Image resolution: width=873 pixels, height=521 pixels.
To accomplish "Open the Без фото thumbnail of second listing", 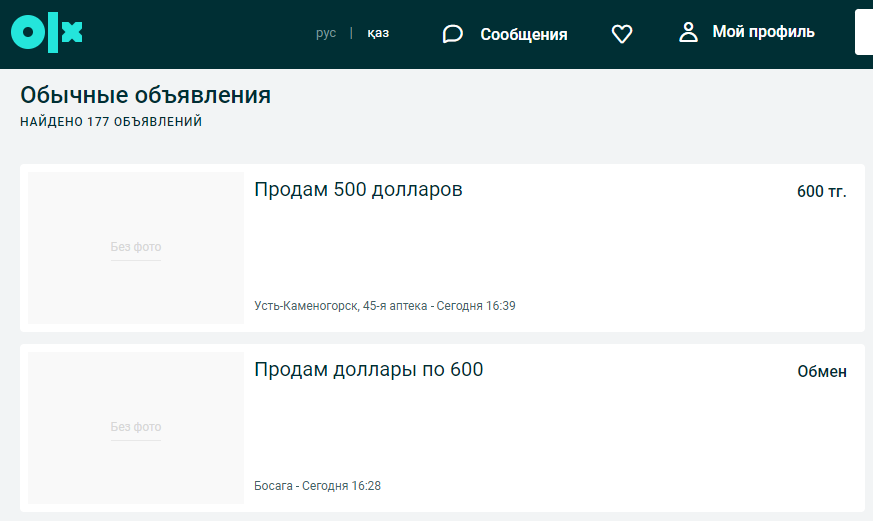I will point(136,427).
